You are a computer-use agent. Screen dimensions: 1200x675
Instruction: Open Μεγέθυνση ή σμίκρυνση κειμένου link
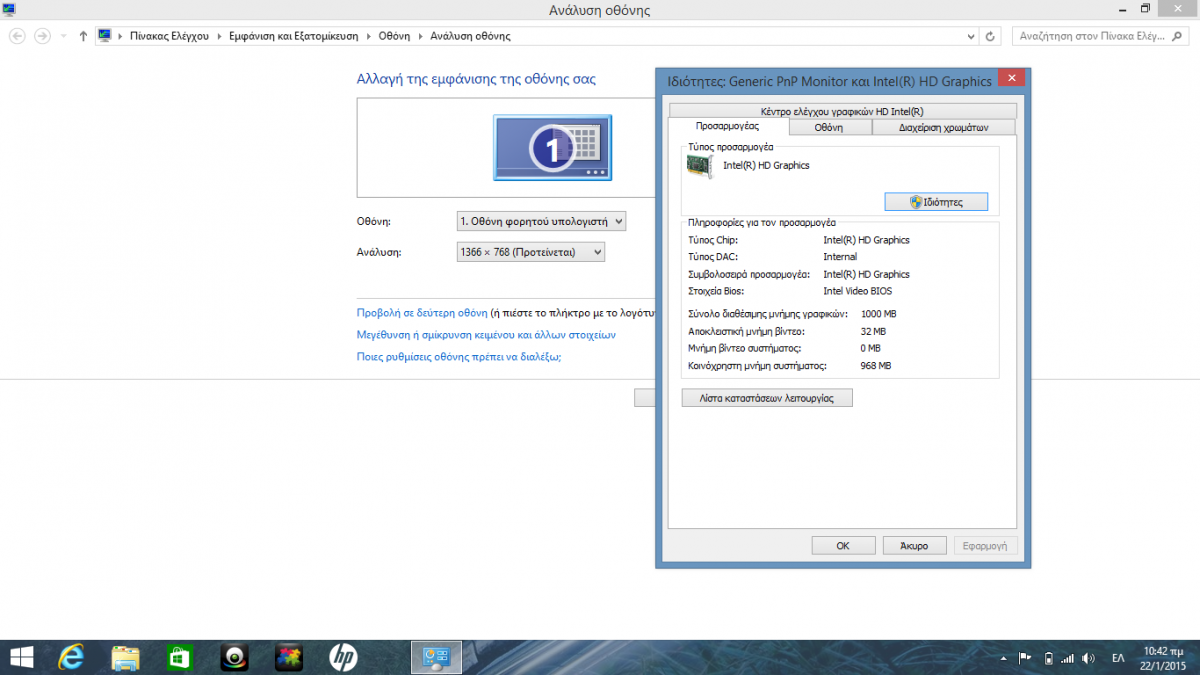[x=486, y=335]
